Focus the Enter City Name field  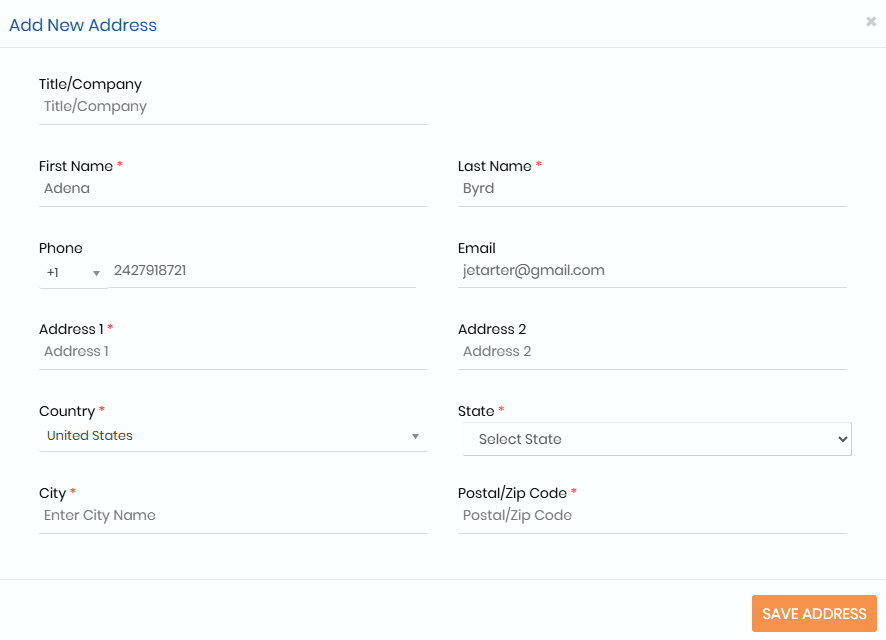click(233, 515)
